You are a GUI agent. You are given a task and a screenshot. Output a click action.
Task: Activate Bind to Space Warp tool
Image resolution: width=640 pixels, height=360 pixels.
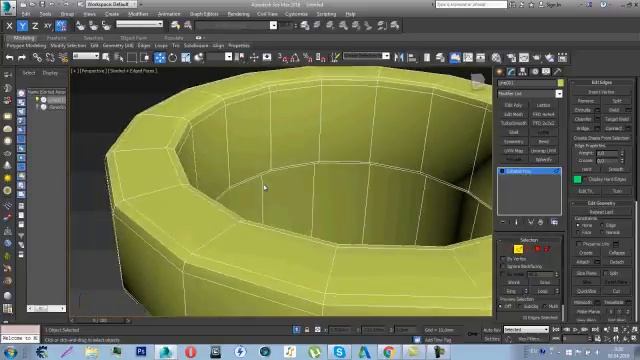click(x=63, y=58)
